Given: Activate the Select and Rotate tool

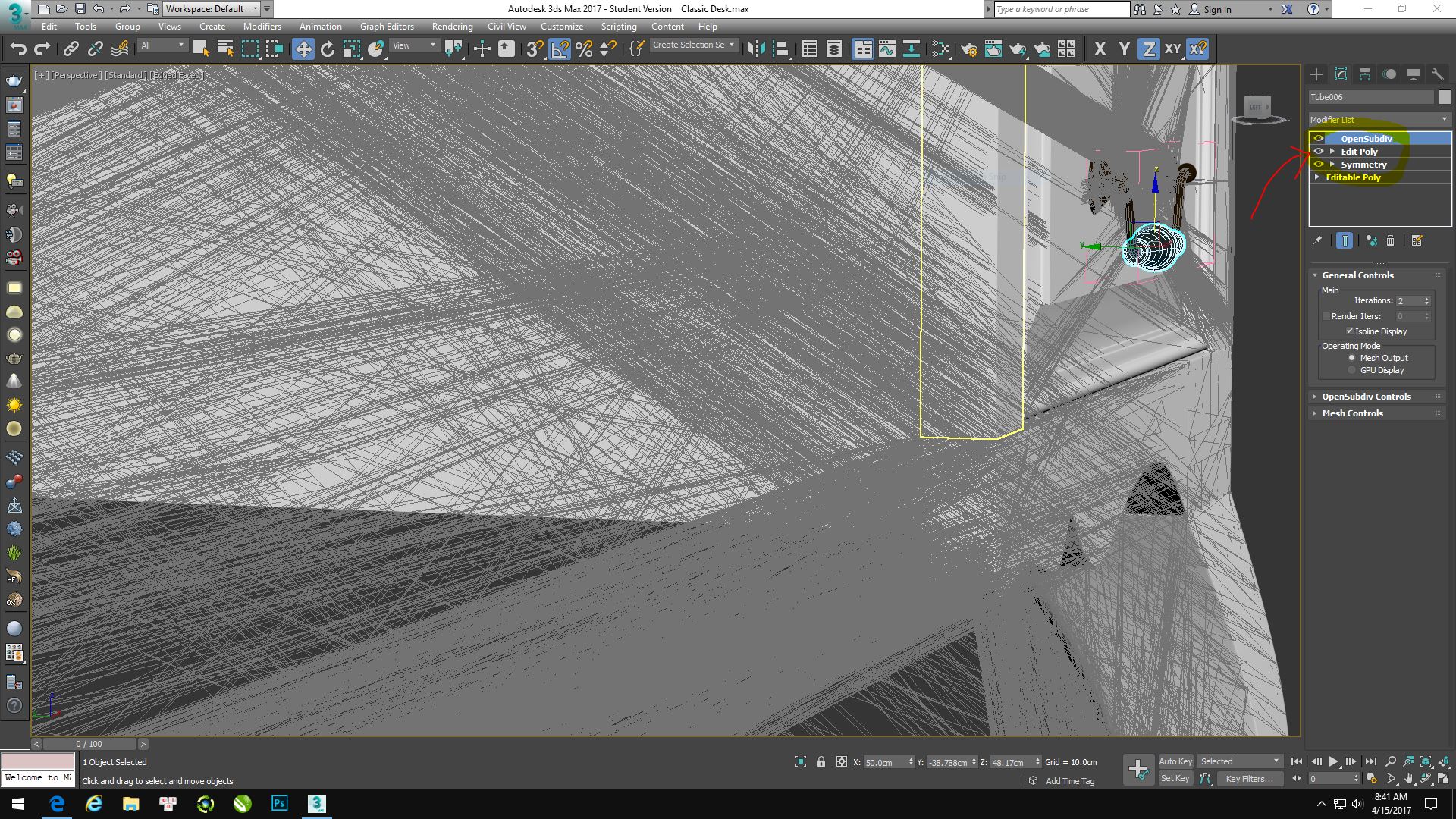Looking at the screenshot, I should [x=327, y=49].
